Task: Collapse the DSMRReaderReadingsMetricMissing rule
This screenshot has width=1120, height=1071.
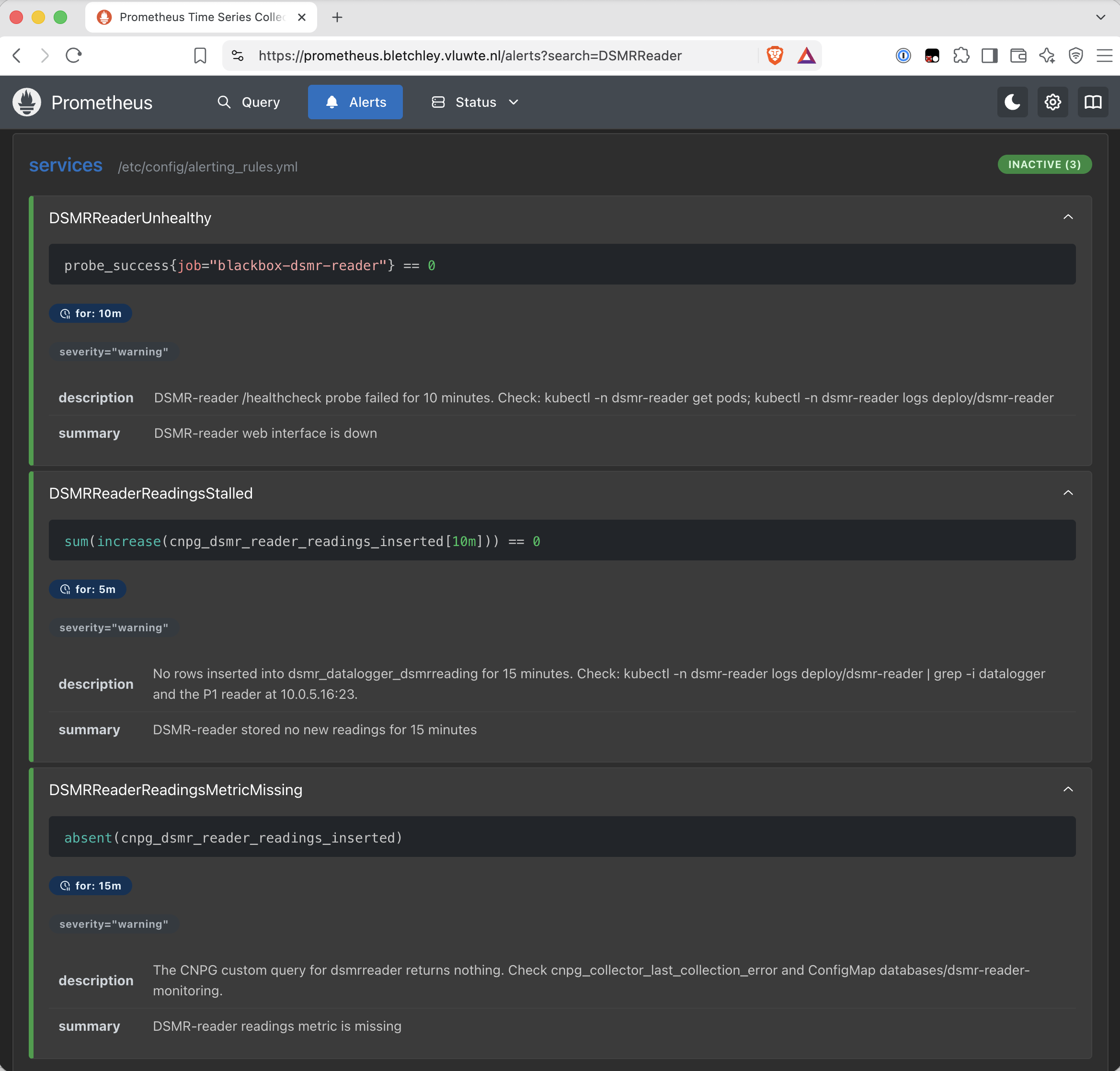Action: [x=1068, y=789]
